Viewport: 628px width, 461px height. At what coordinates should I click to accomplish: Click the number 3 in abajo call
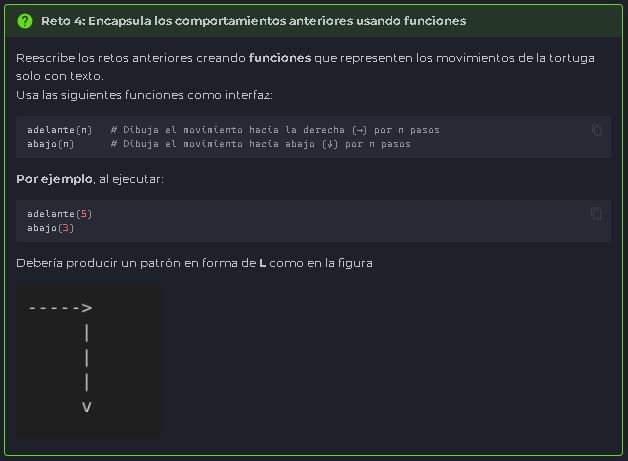66,228
